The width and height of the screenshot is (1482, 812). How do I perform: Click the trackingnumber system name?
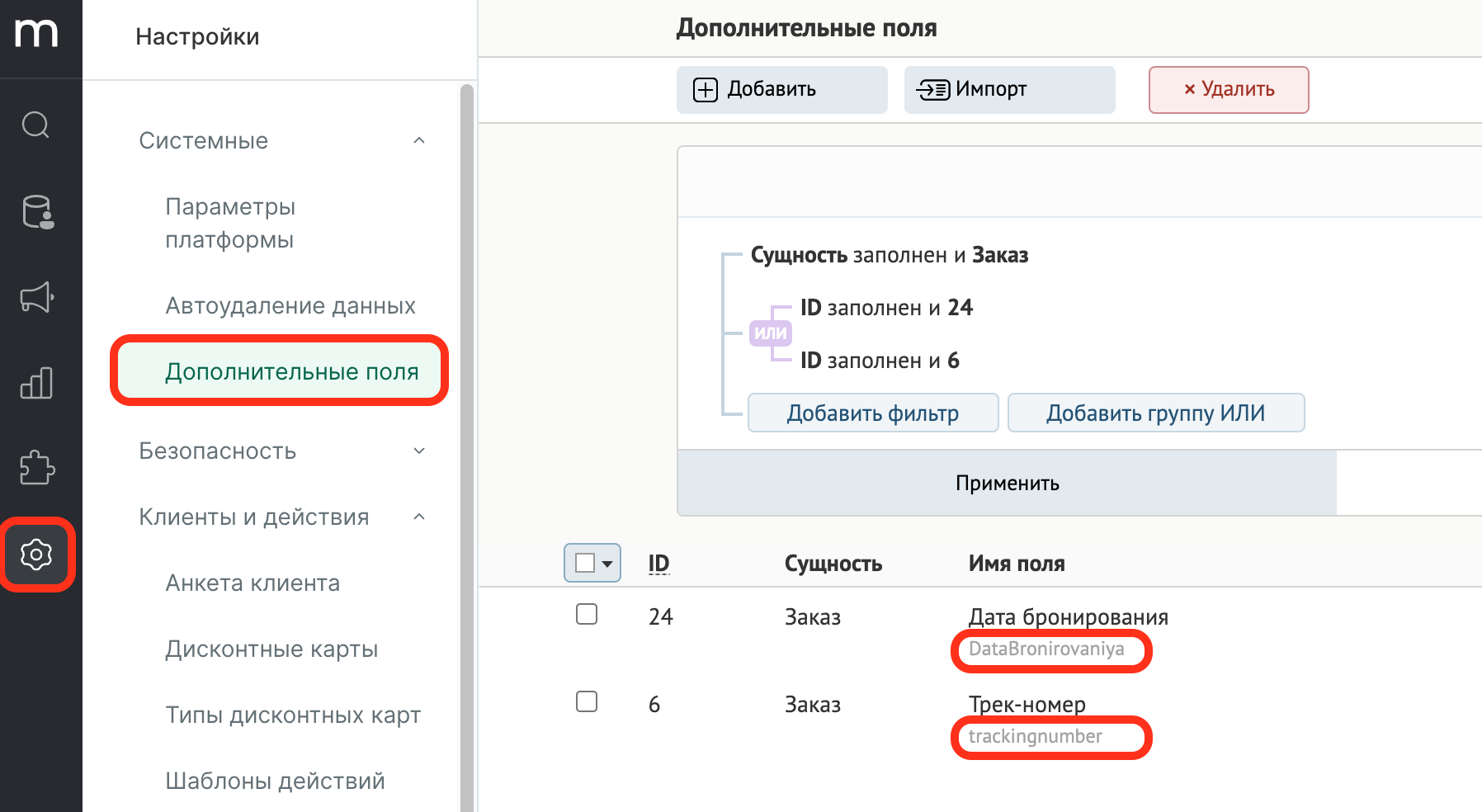tap(1035, 737)
